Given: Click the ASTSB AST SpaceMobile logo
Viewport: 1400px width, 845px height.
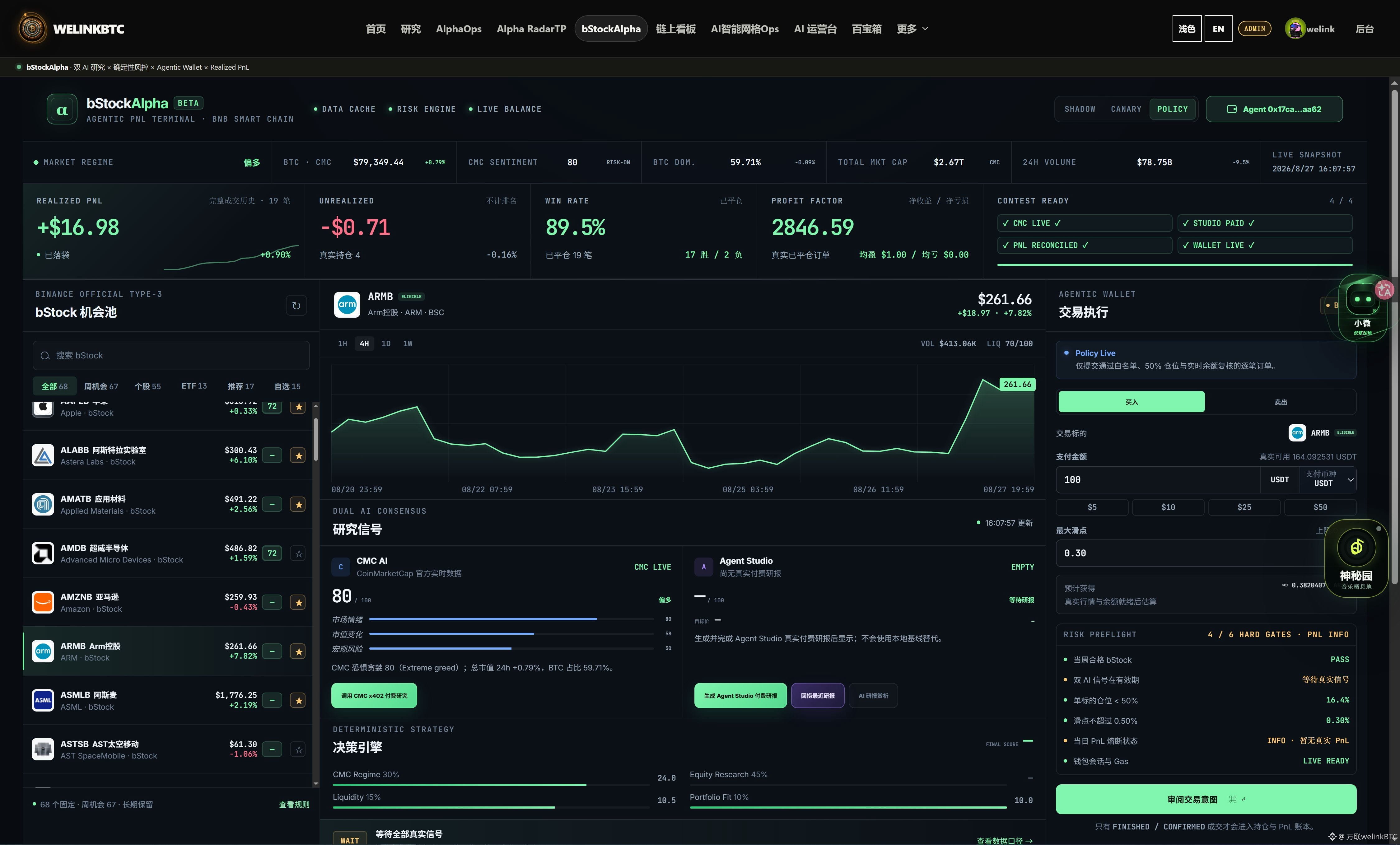Looking at the screenshot, I should click(x=43, y=749).
